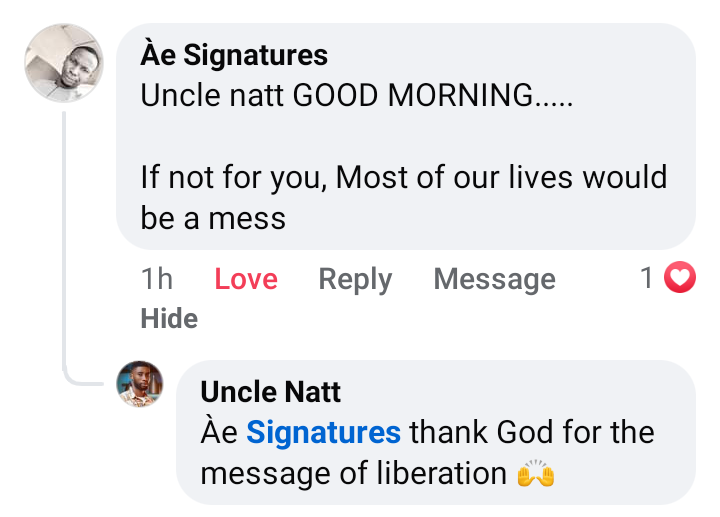This screenshot has width=720, height=517.
Task: Click the 'be a mess' comment text
Action: click(213, 218)
